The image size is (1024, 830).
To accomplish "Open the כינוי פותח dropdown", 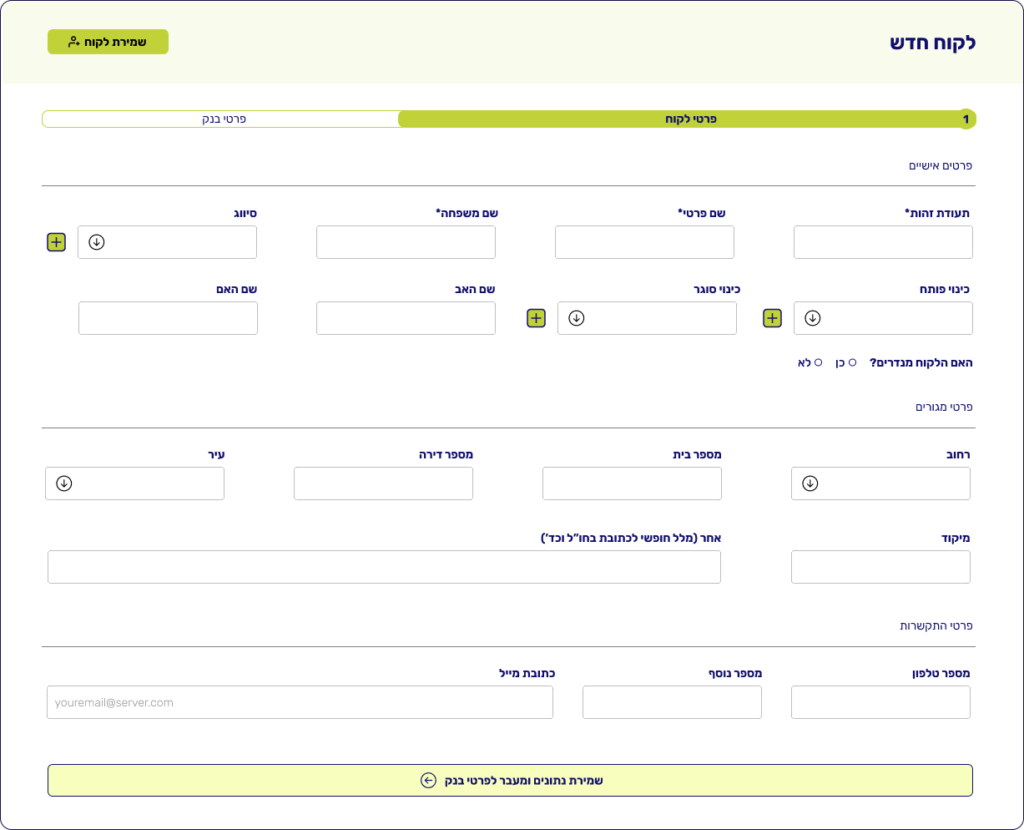I will 883,318.
